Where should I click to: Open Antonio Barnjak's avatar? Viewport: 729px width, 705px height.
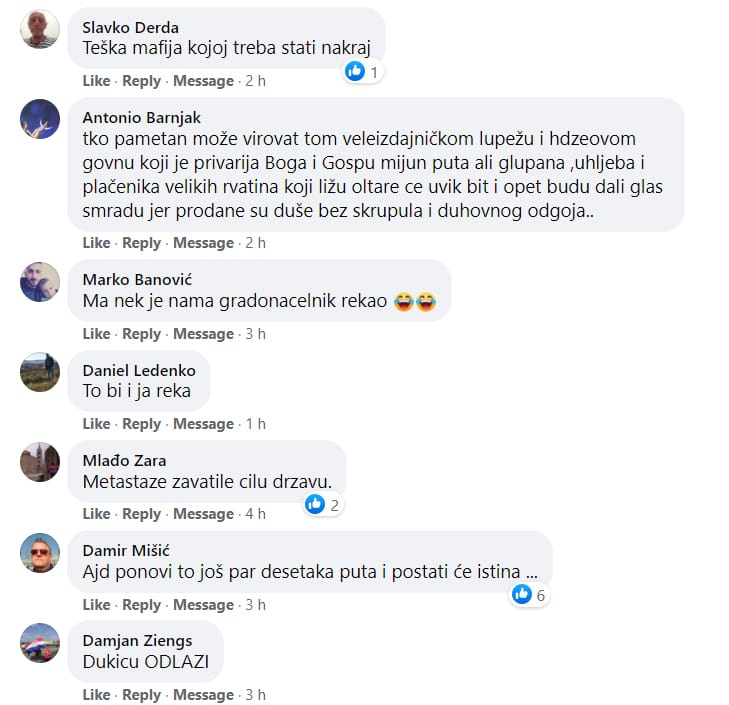coord(40,119)
